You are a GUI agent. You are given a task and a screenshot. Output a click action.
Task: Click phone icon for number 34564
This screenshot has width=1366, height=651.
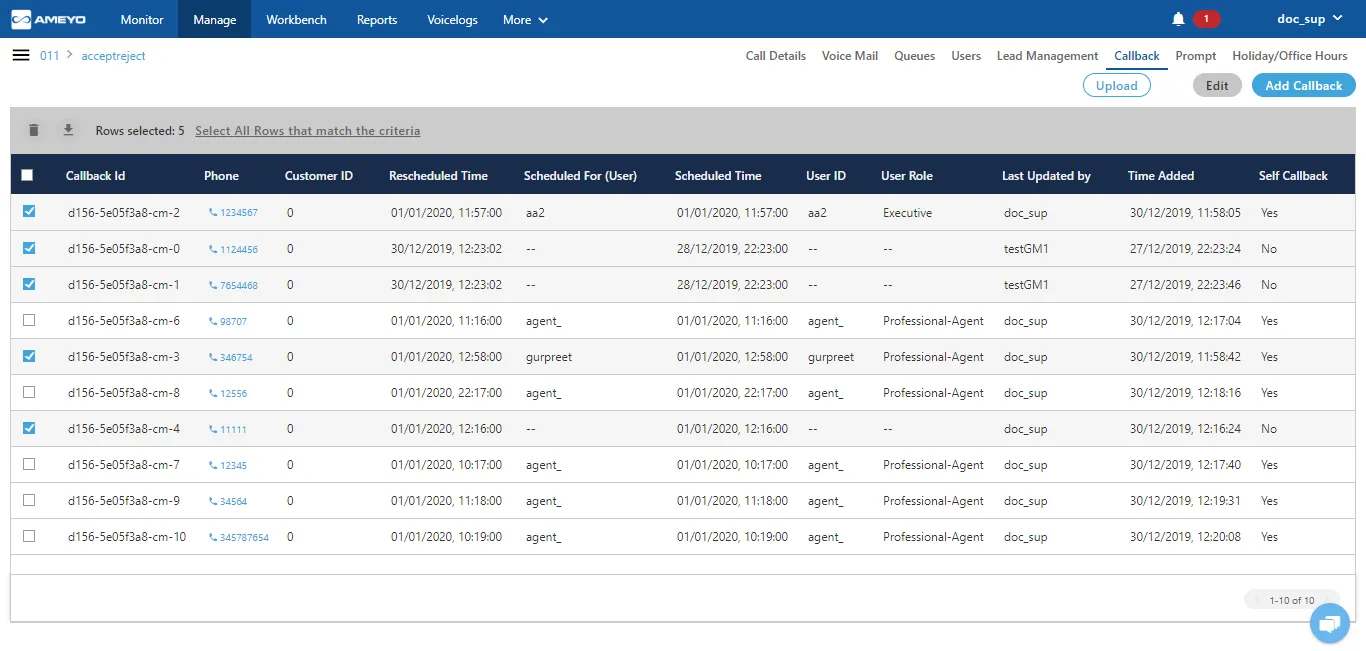click(213, 501)
